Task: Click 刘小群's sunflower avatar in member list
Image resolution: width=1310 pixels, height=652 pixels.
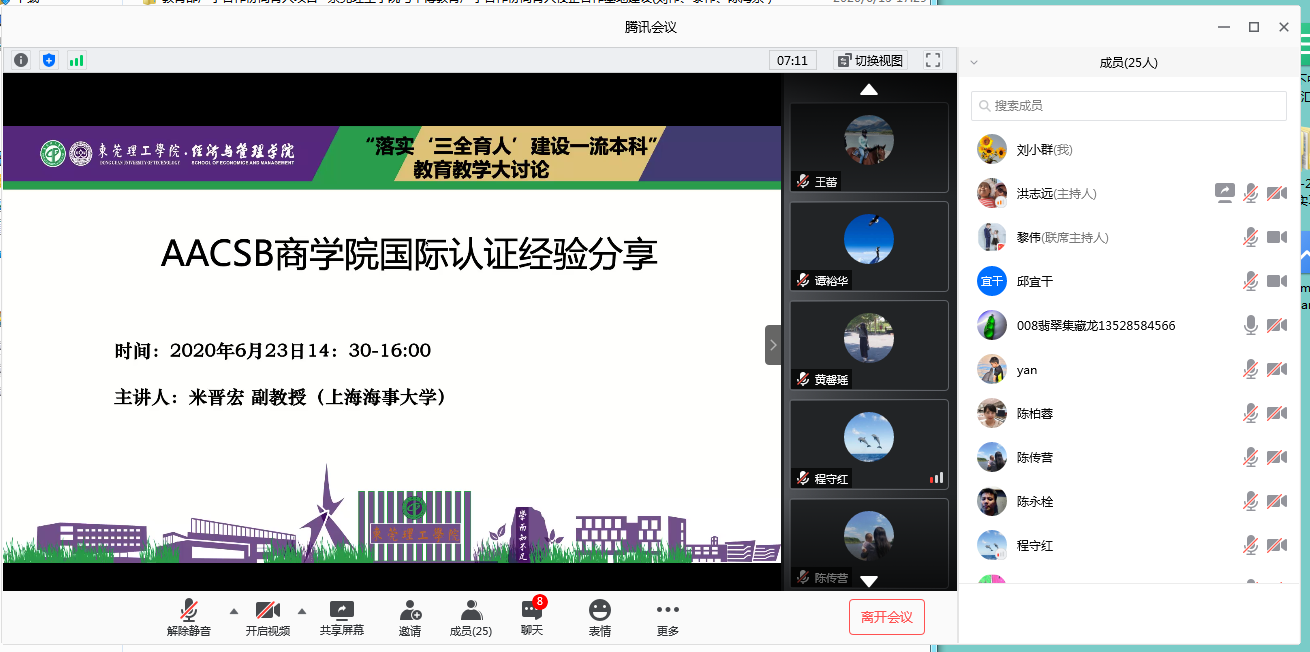Action: coord(992,149)
